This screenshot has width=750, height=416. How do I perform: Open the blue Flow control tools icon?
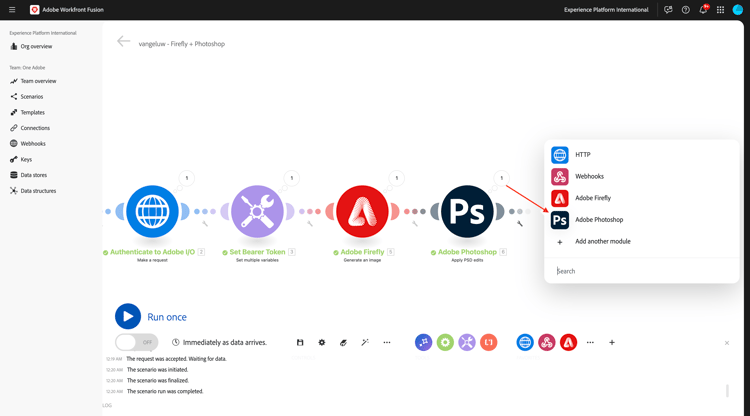(423, 342)
